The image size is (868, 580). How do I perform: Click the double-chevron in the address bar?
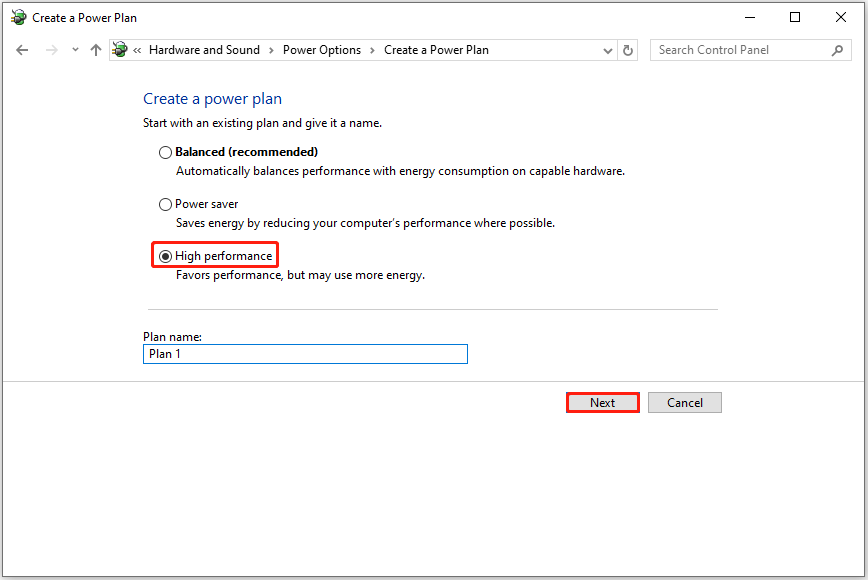[137, 50]
